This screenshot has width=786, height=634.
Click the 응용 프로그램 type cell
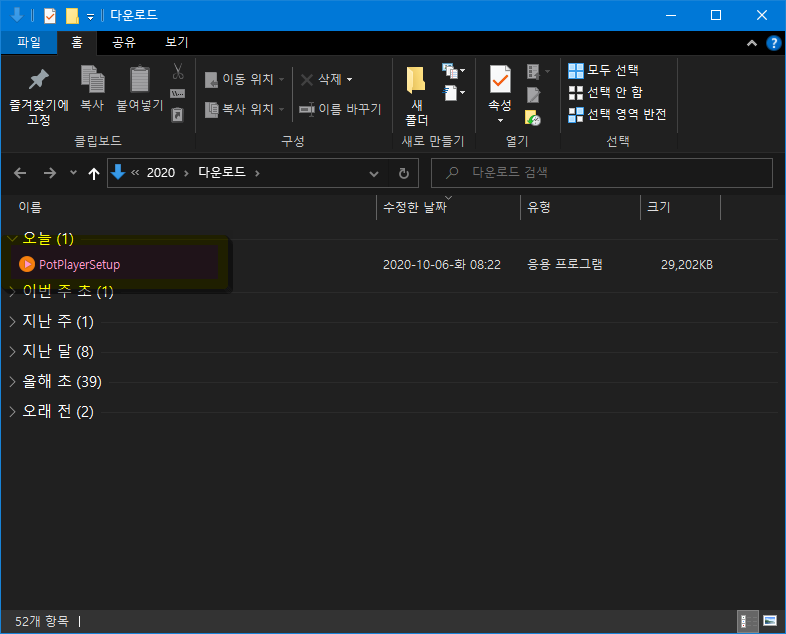[x=565, y=265]
